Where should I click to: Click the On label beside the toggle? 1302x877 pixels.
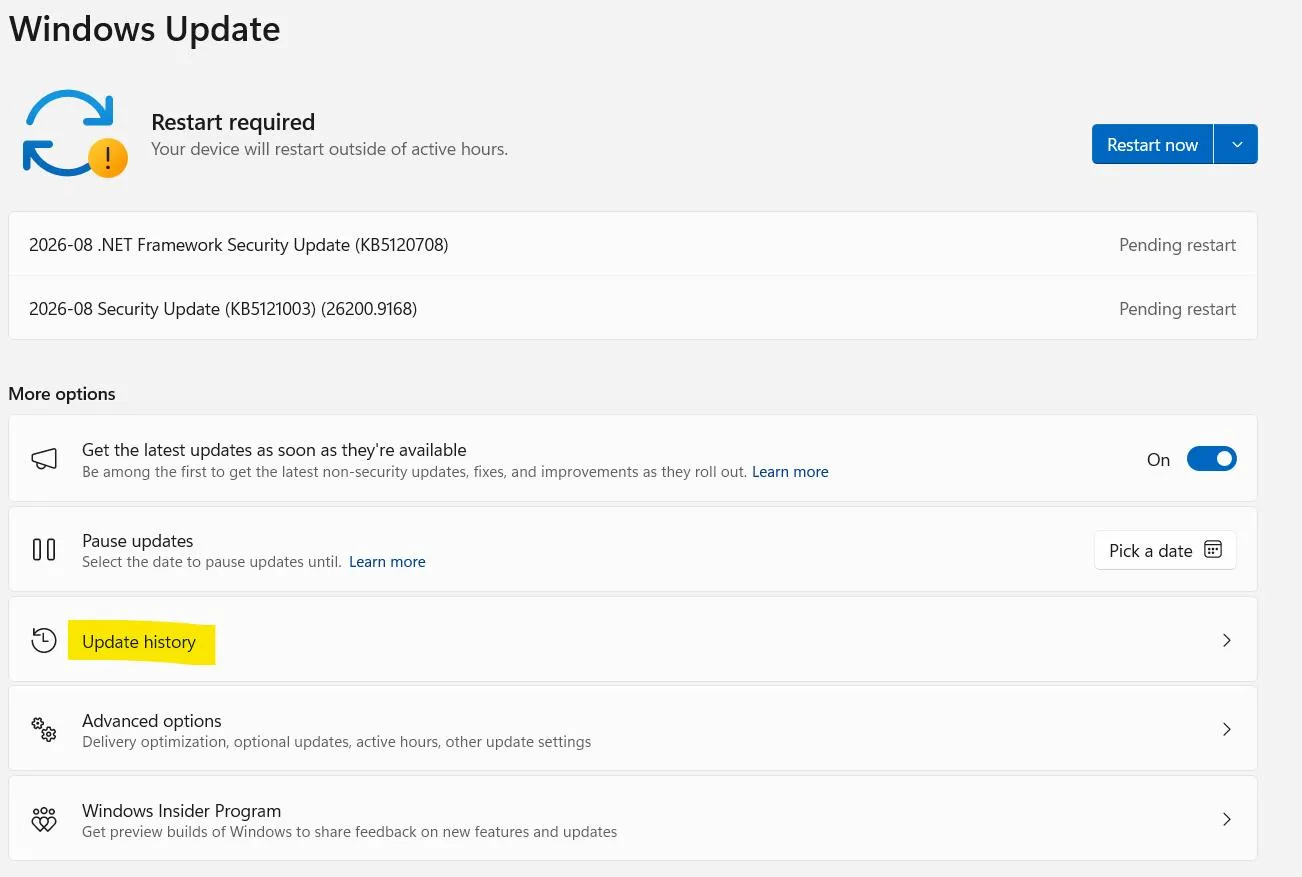pyautogui.click(x=1158, y=460)
